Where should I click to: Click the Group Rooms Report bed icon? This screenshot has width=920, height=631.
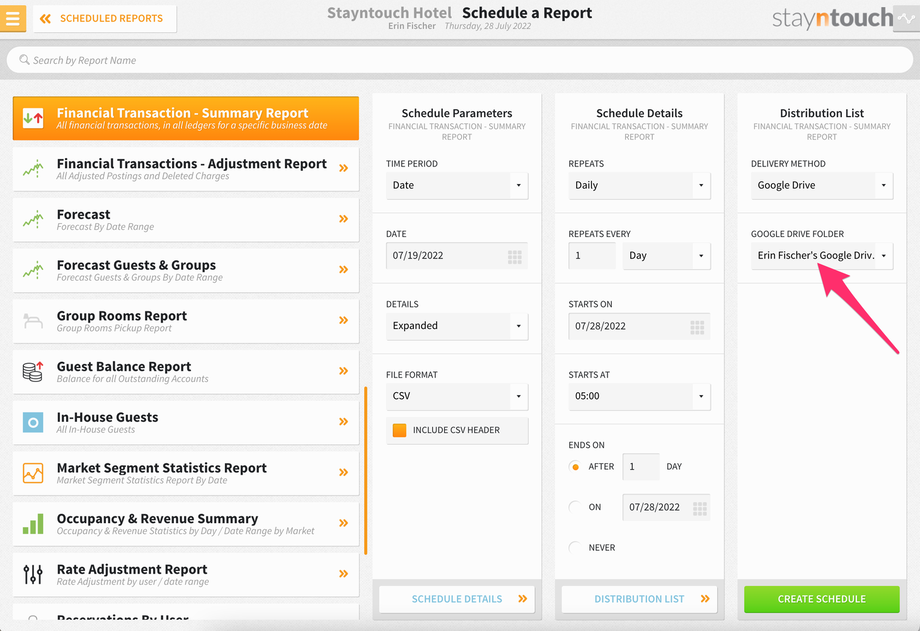(33, 320)
